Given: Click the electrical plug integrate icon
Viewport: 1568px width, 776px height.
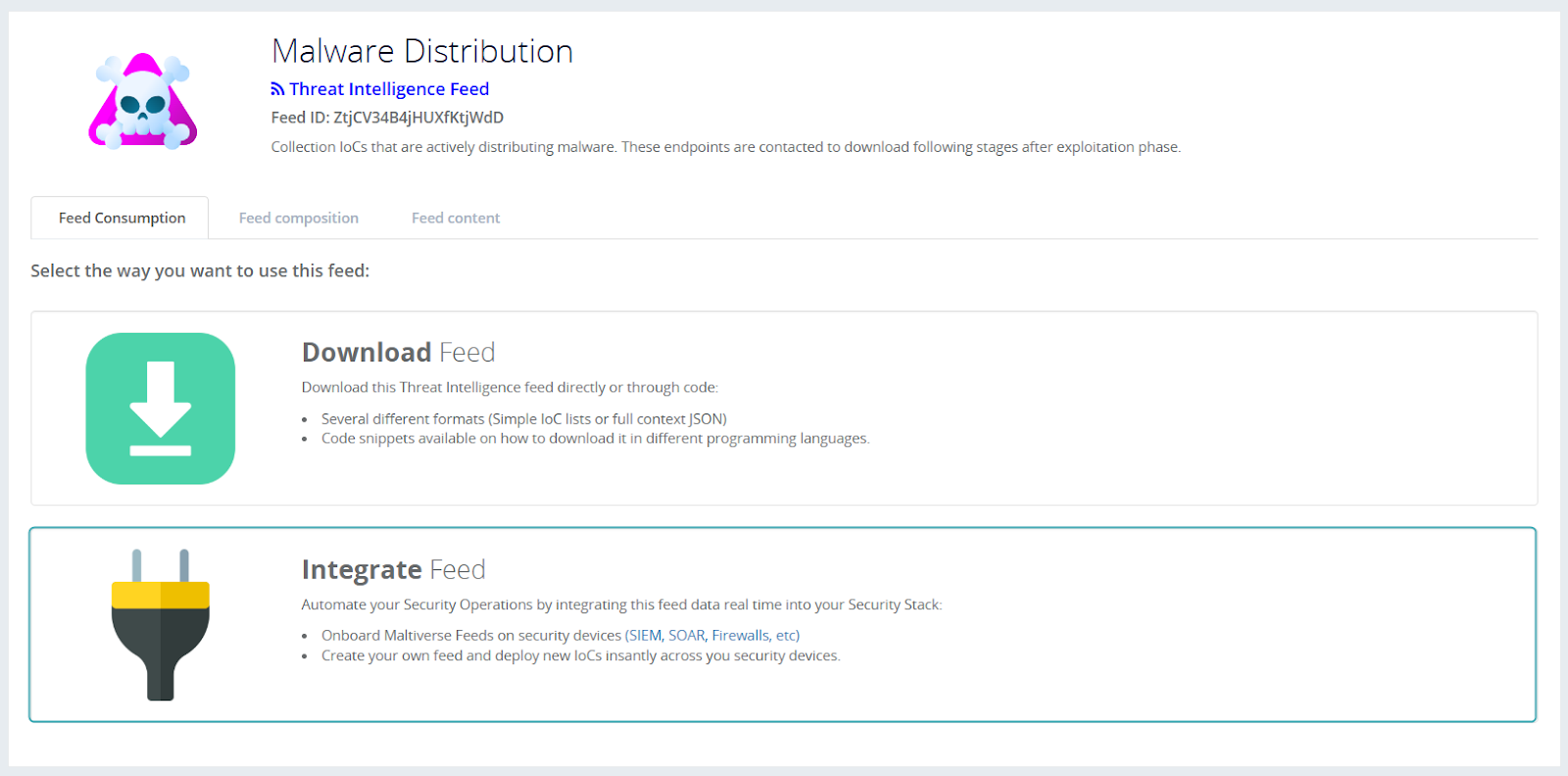Looking at the screenshot, I should pos(161,625).
